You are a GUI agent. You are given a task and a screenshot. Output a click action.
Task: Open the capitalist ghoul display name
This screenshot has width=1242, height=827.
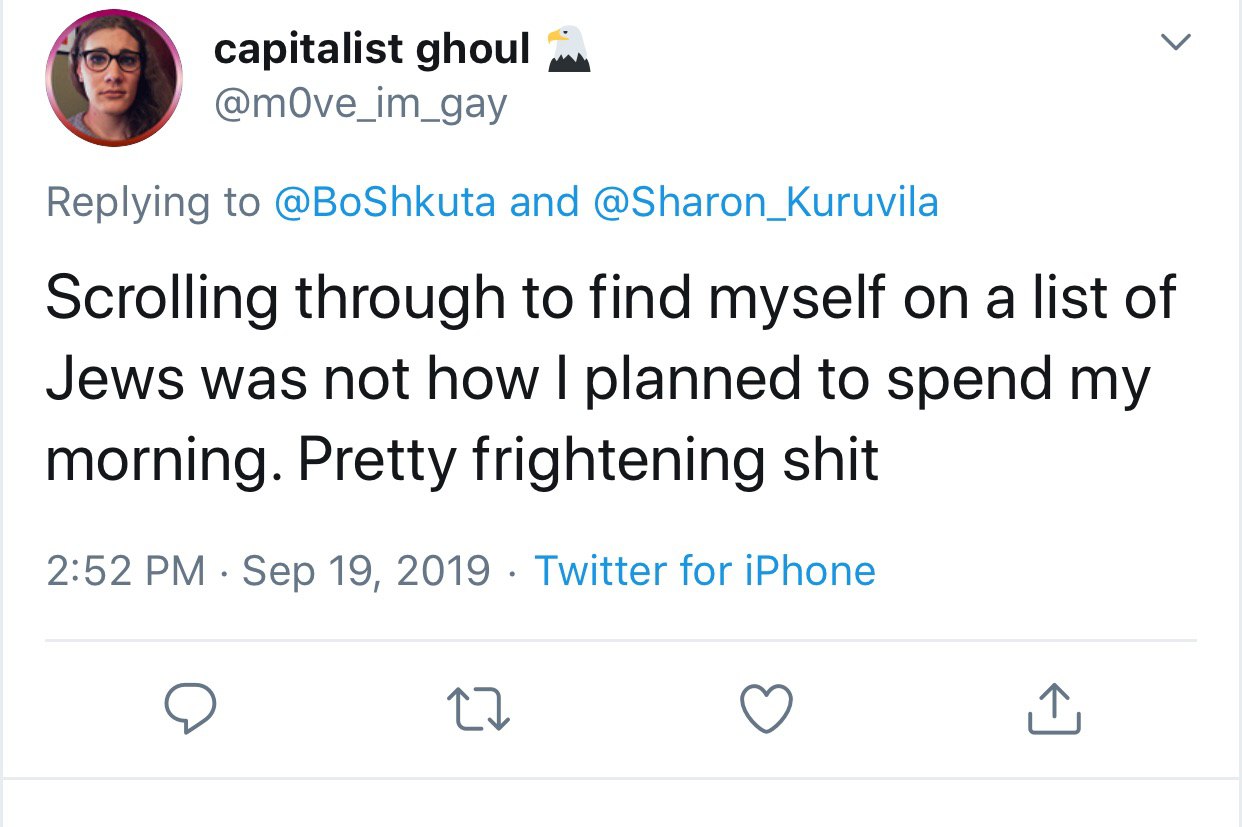click(x=371, y=50)
